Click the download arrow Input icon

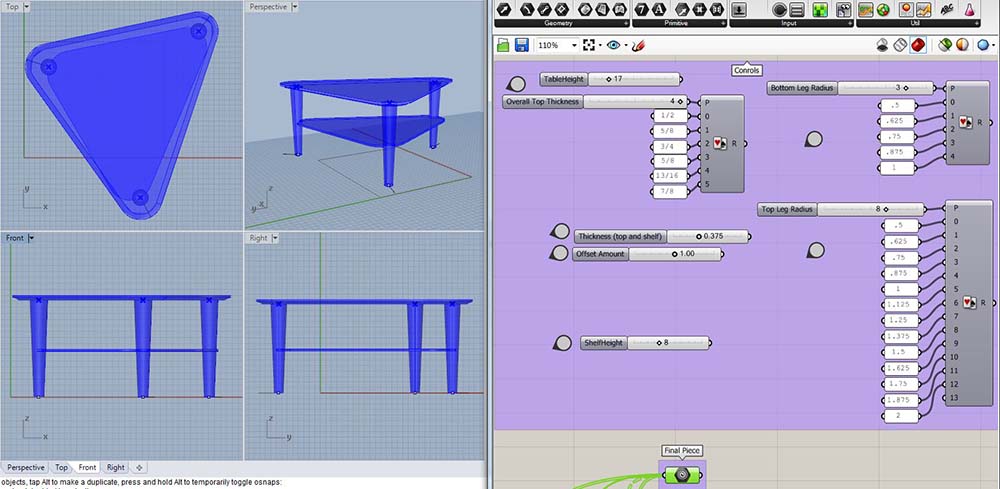(739, 10)
